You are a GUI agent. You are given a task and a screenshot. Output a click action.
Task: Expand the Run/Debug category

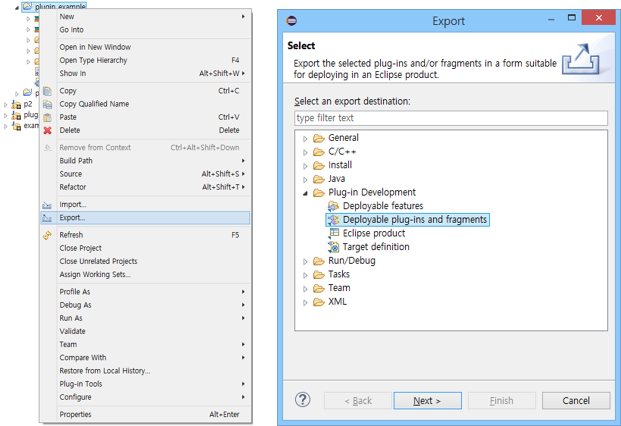coord(305,261)
